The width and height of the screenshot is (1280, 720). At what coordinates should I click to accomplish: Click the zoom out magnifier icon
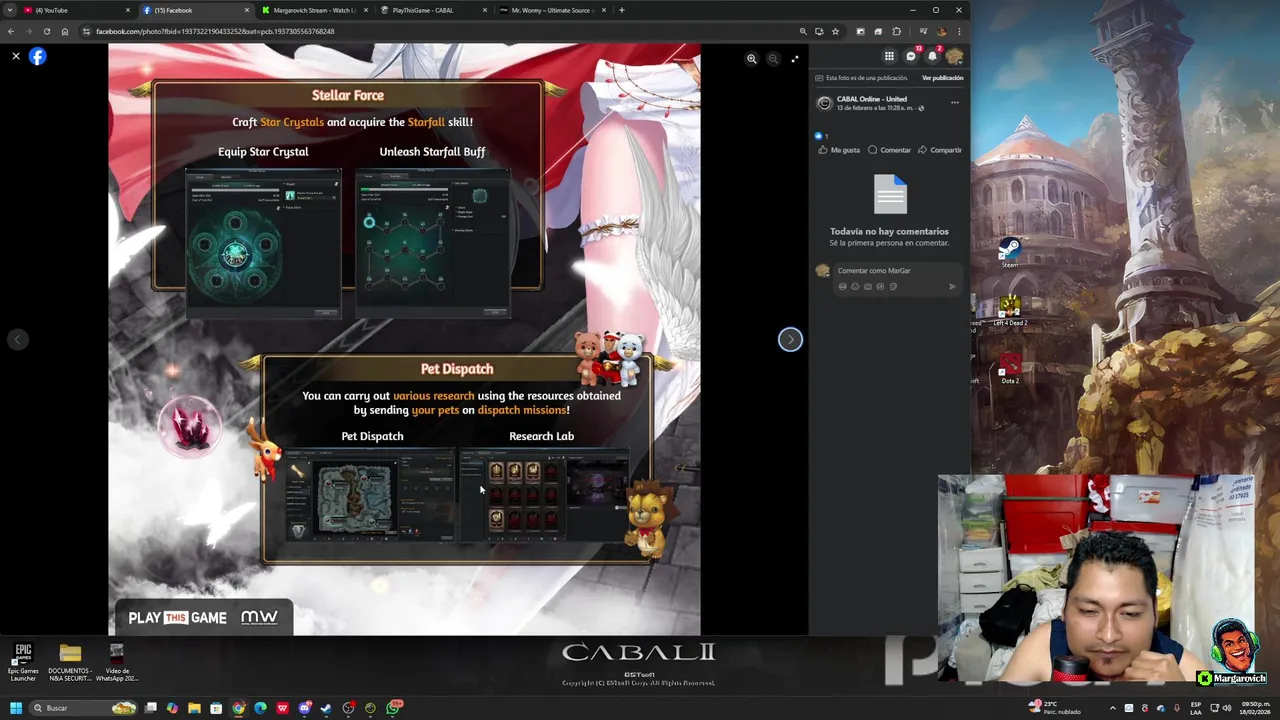(x=773, y=59)
